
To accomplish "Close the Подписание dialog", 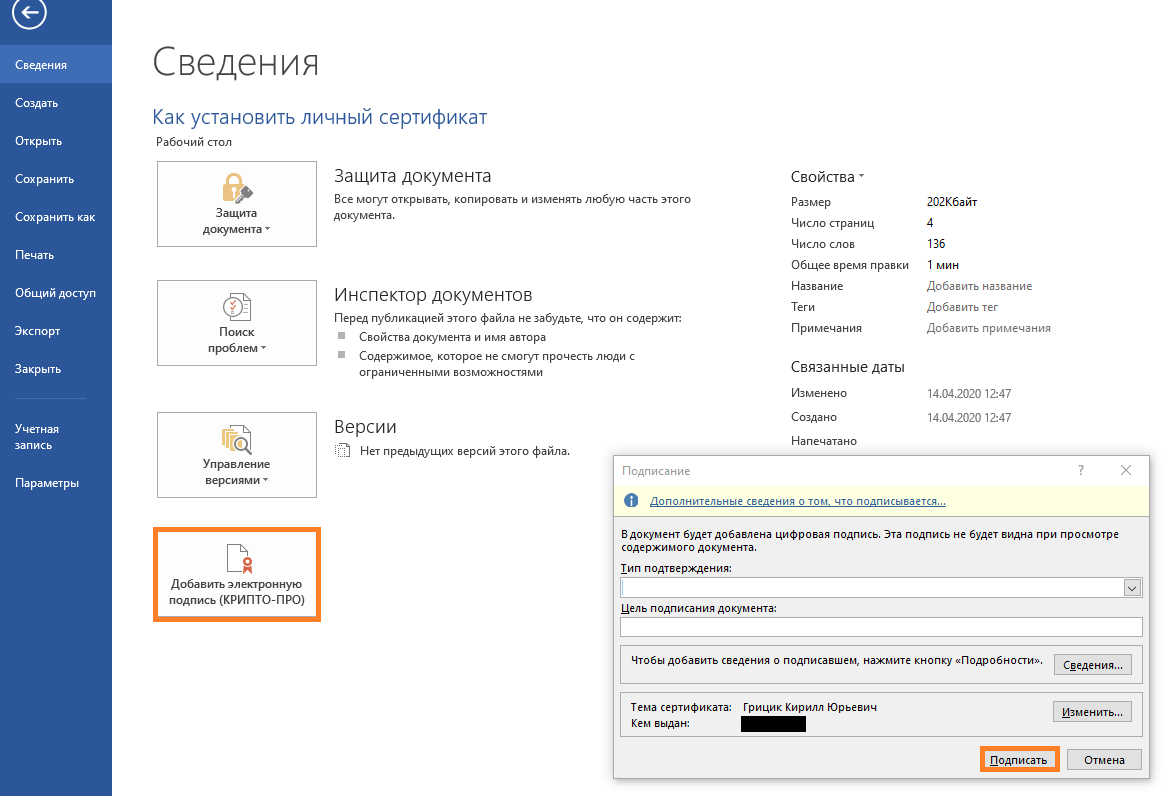I will point(1126,470).
